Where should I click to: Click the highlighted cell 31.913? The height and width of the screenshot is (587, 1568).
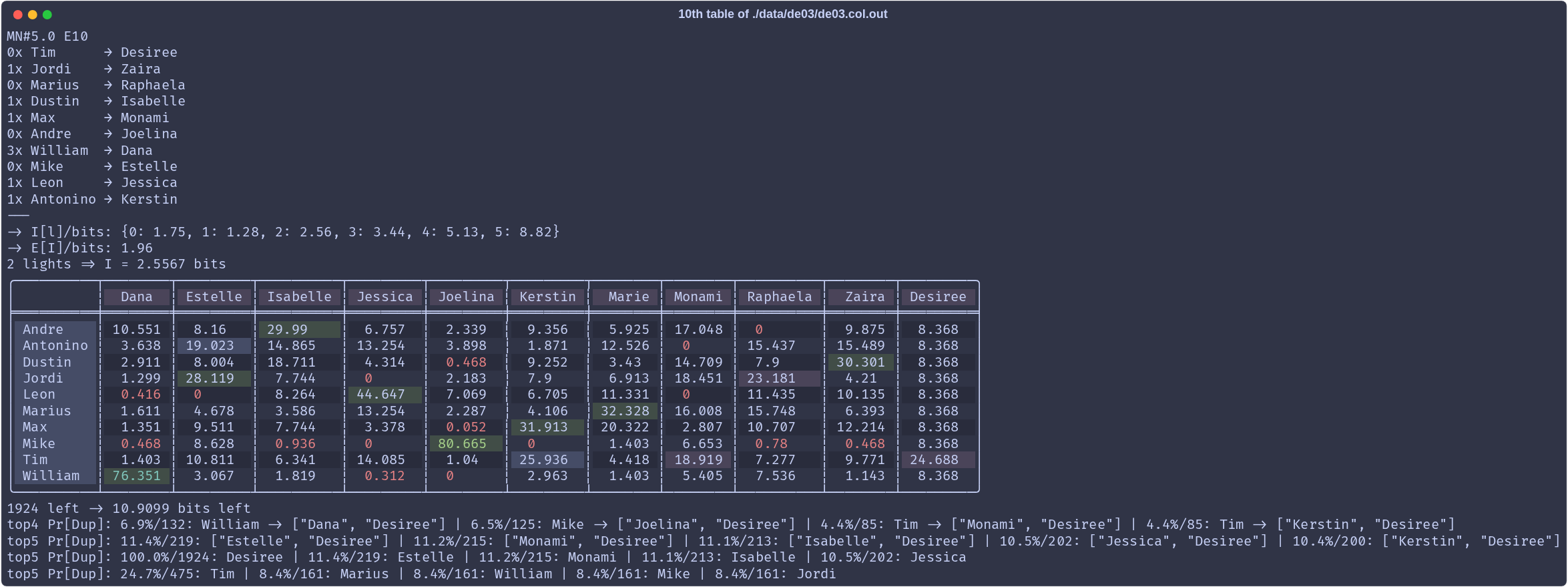click(548, 427)
